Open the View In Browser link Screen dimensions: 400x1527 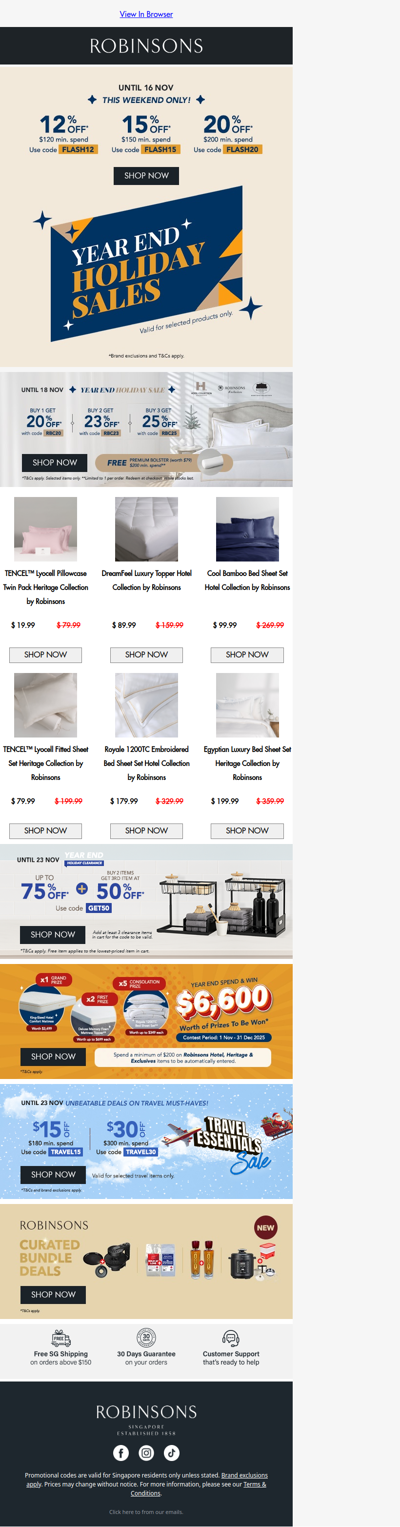pyautogui.click(x=146, y=14)
